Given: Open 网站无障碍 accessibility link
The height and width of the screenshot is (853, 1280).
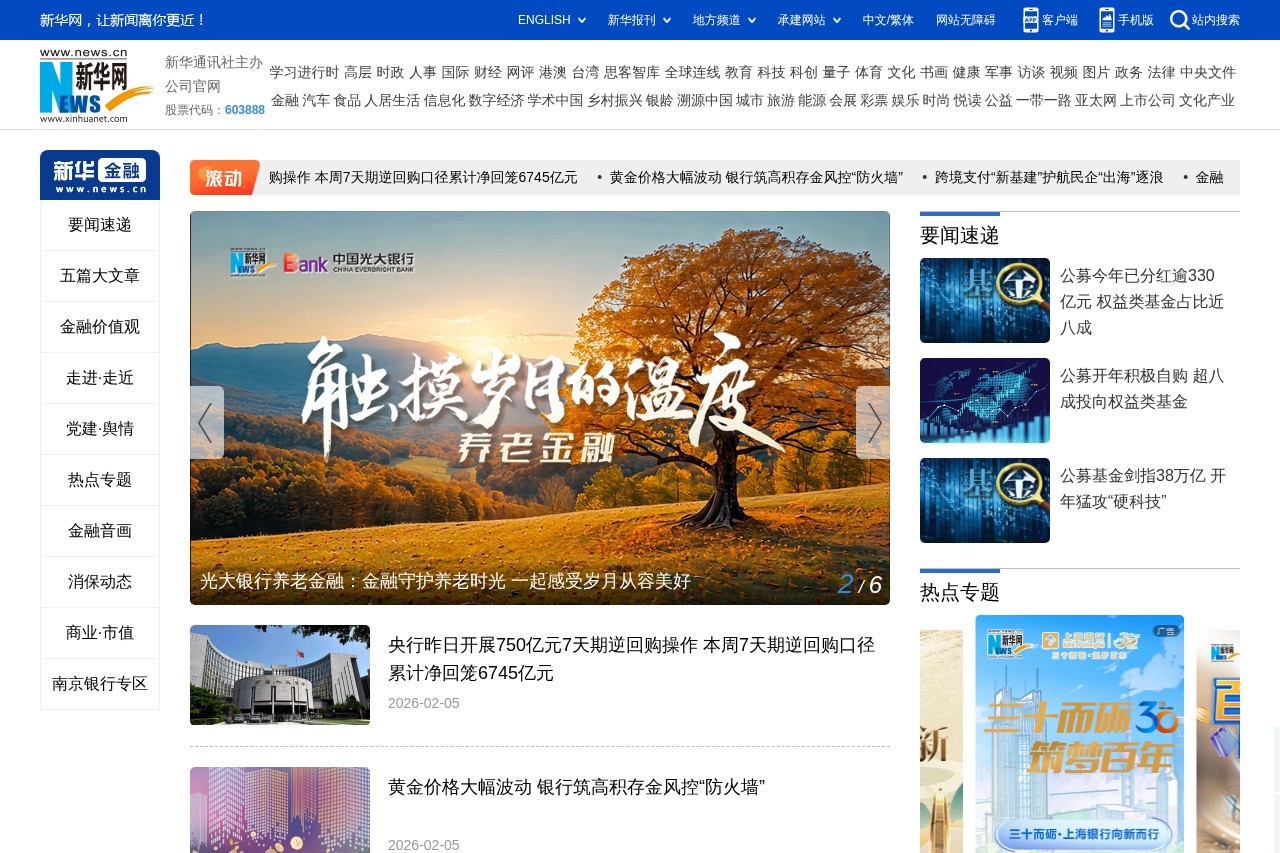Looking at the screenshot, I should 966,20.
